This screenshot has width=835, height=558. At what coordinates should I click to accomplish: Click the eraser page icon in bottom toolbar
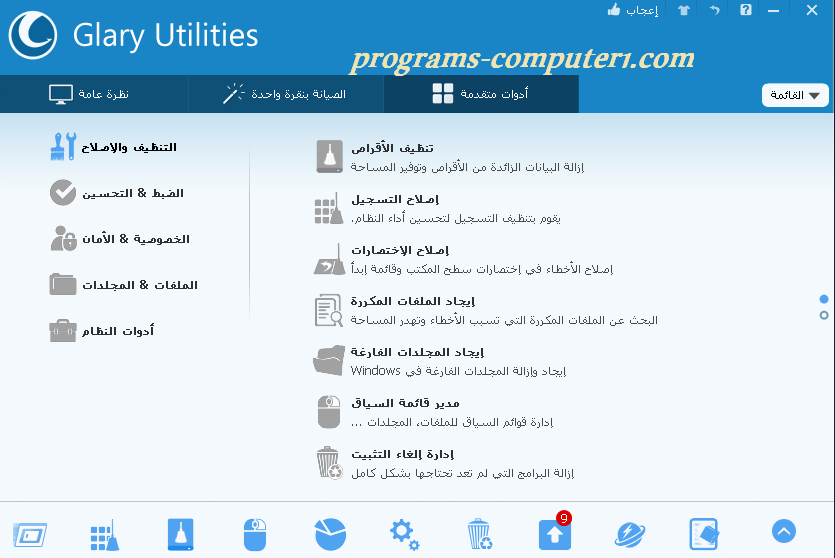coord(704,535)
